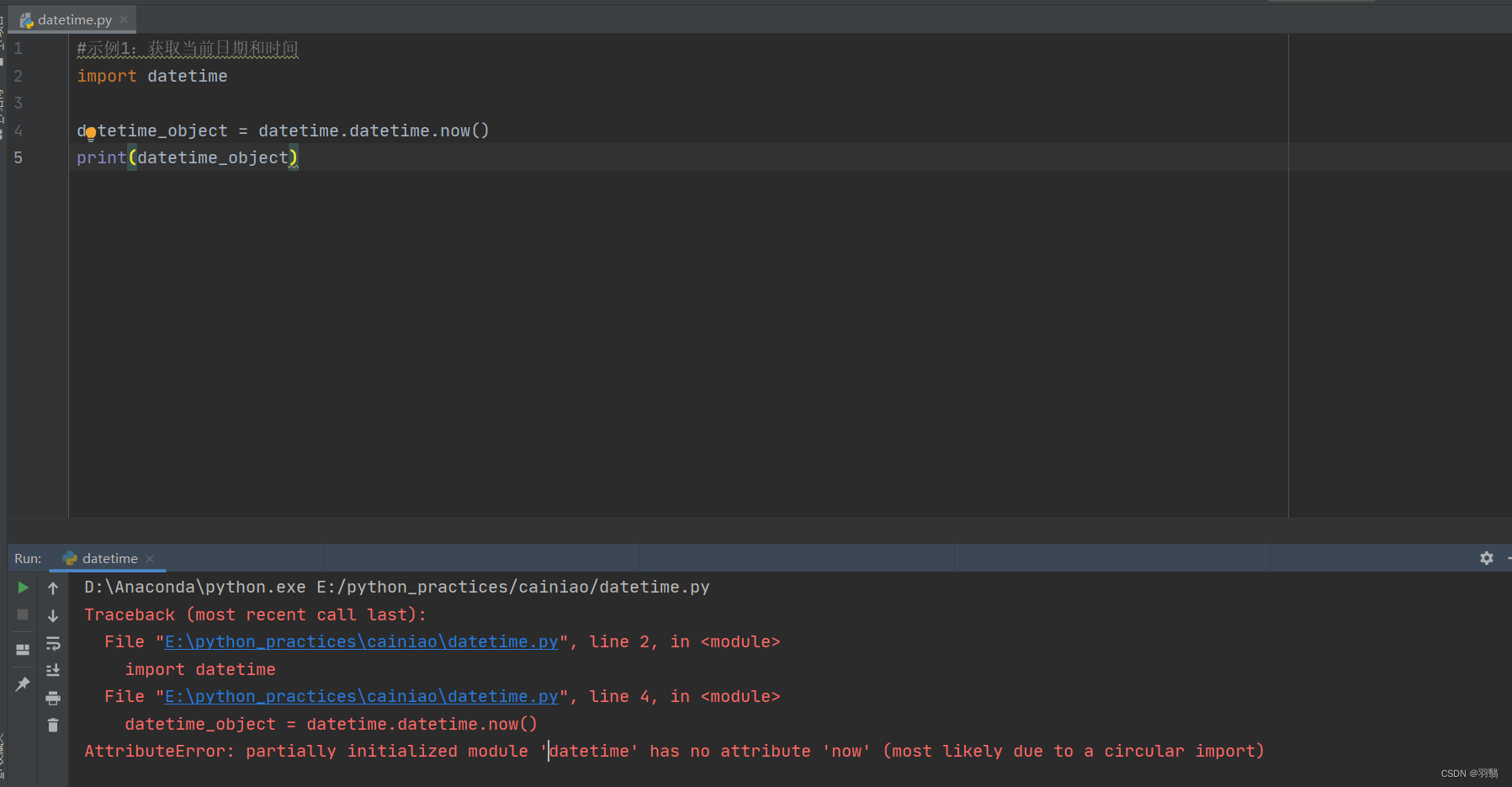The image size is (1512, 787).
Task: Open traceback link for line 2
Action: [x=362, y=641]
